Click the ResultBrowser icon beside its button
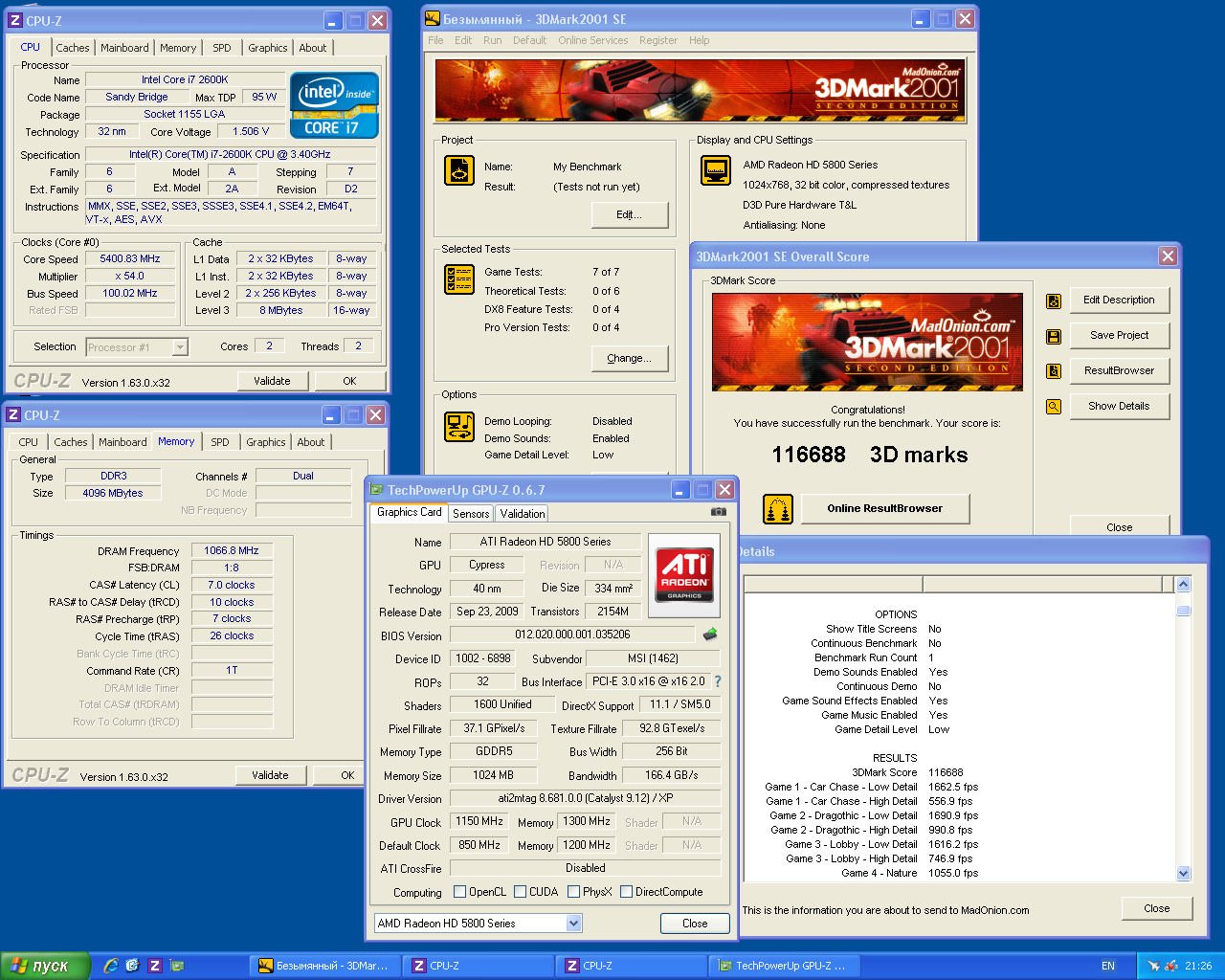1225x980 pixels. (x=1054, y=371)
